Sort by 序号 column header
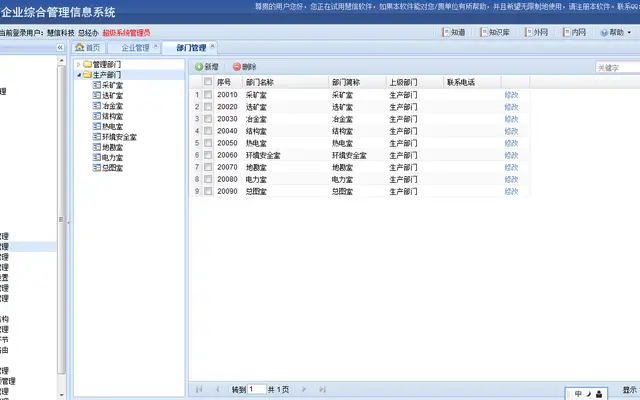The height and width of the screenshot is (400, 640). point(228,82)
